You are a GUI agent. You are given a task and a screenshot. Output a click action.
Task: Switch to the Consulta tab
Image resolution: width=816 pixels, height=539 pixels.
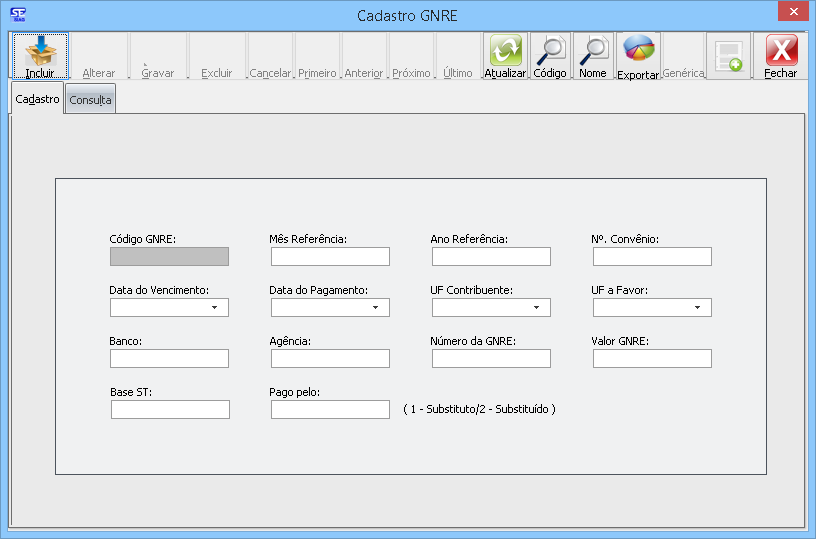pyautogui.click(x=90, y=100)
